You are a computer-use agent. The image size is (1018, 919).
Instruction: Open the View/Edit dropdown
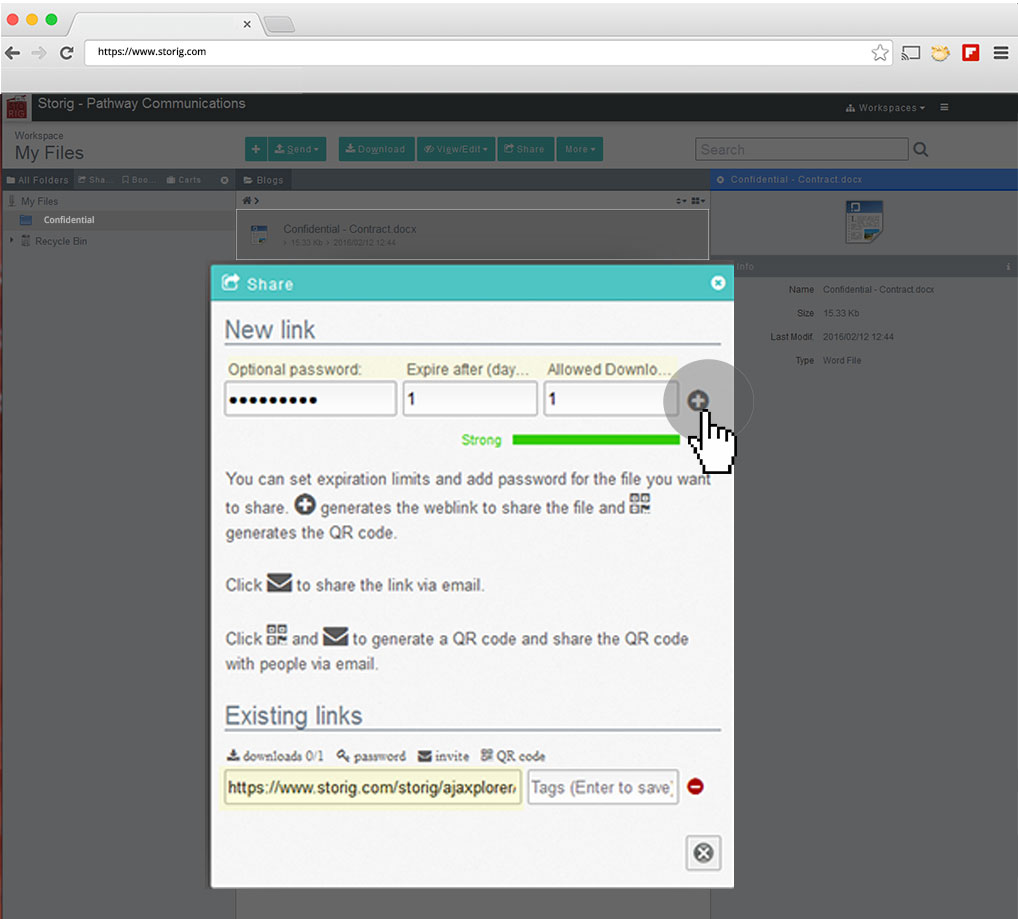click(x=456, y=149)
